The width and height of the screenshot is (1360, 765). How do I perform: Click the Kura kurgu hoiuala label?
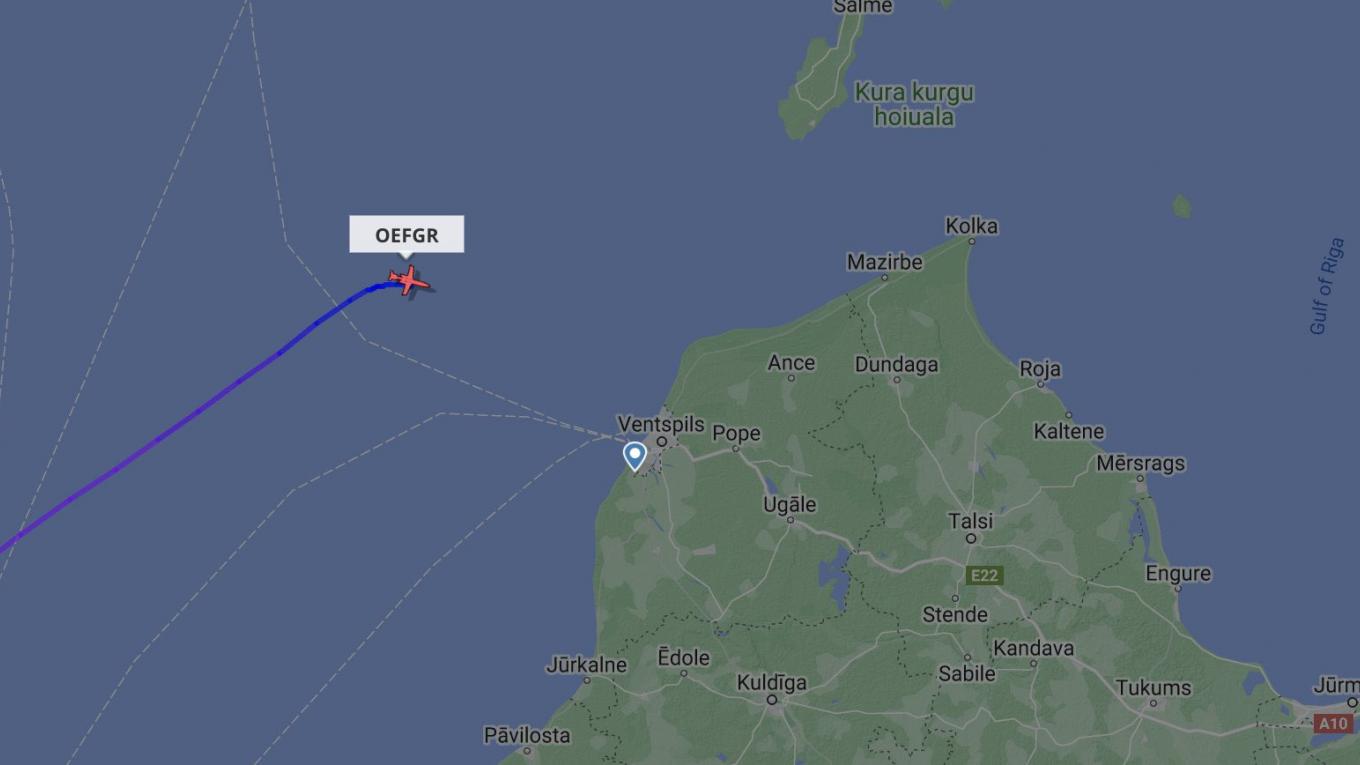pos(914,104)
